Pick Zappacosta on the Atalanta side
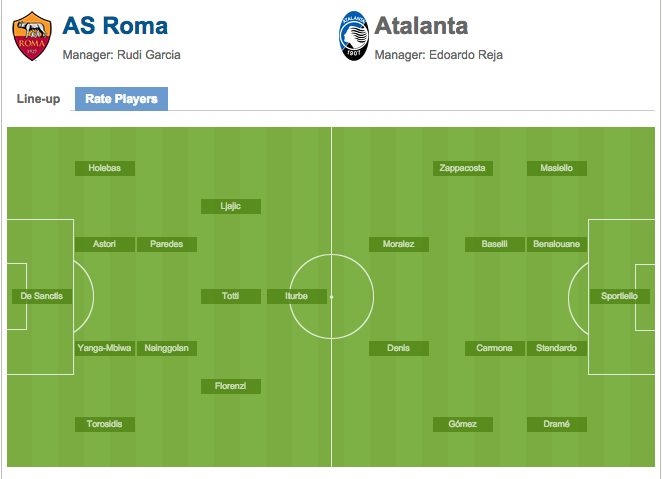This screenshot has height=479, width=662. (462, 168)
